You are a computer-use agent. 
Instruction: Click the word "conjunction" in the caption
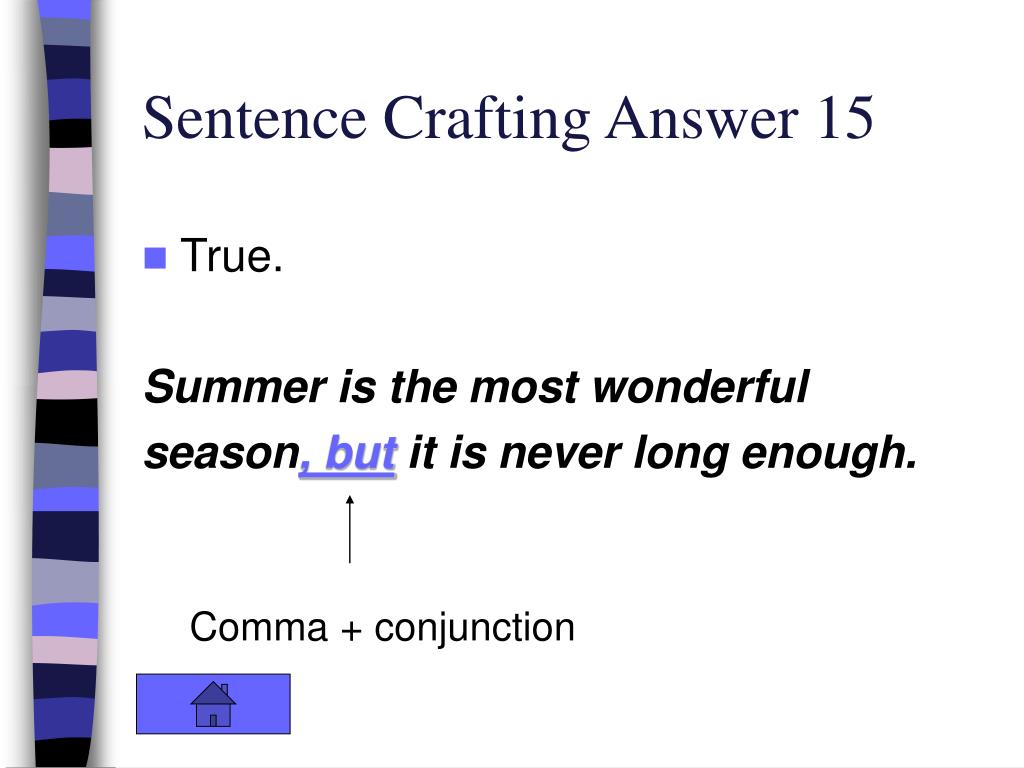click(474, 629)
